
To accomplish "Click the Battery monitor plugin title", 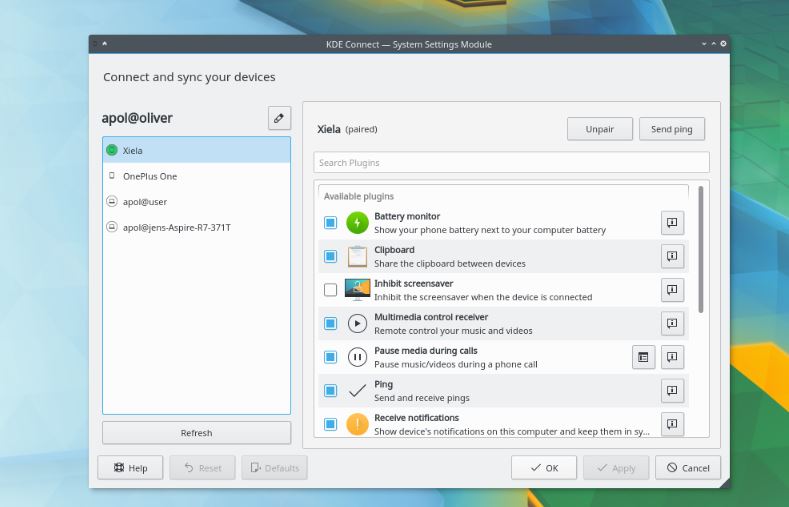I will click(407, 216).
